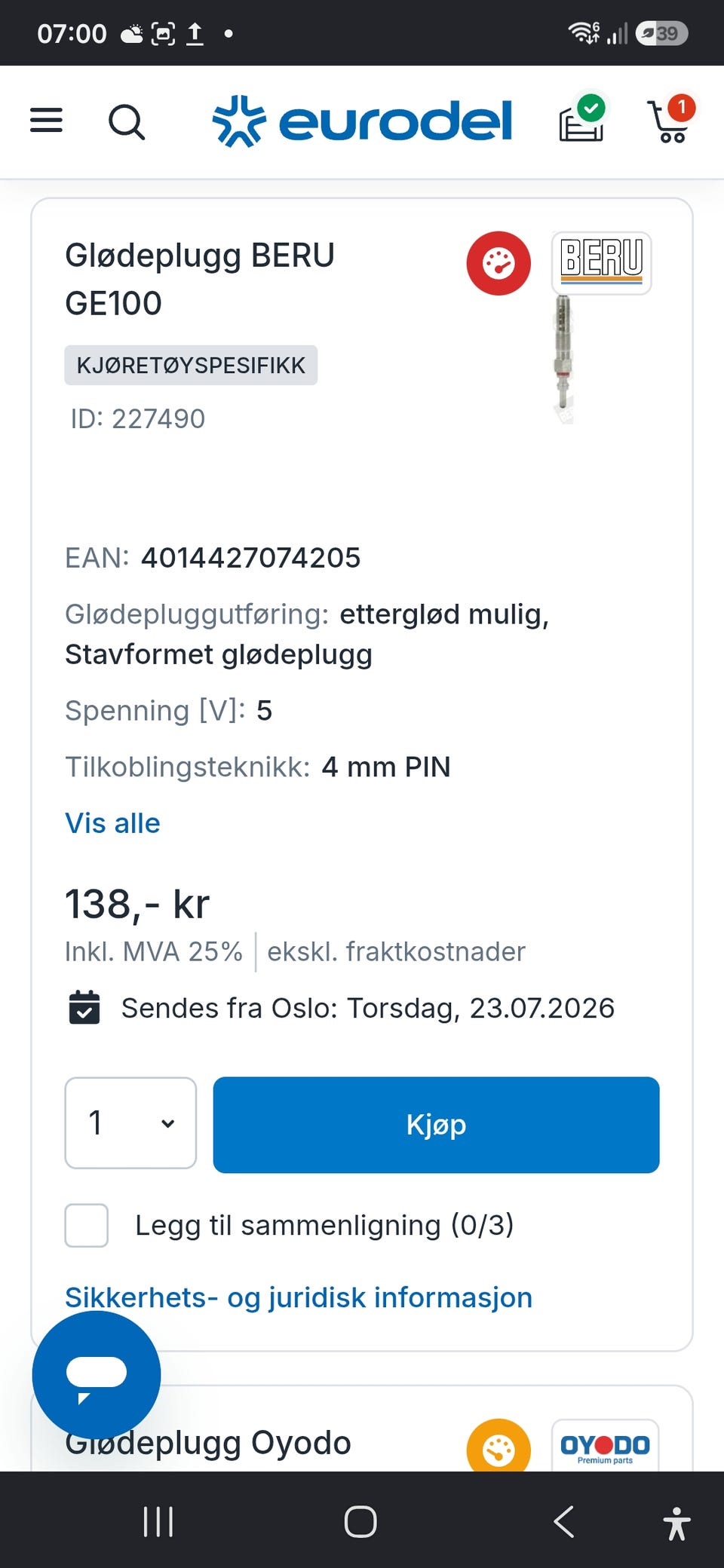Open the hamburger menu
The height and width of the screenshot is (1568, 724).
click(x=46, y=121)
